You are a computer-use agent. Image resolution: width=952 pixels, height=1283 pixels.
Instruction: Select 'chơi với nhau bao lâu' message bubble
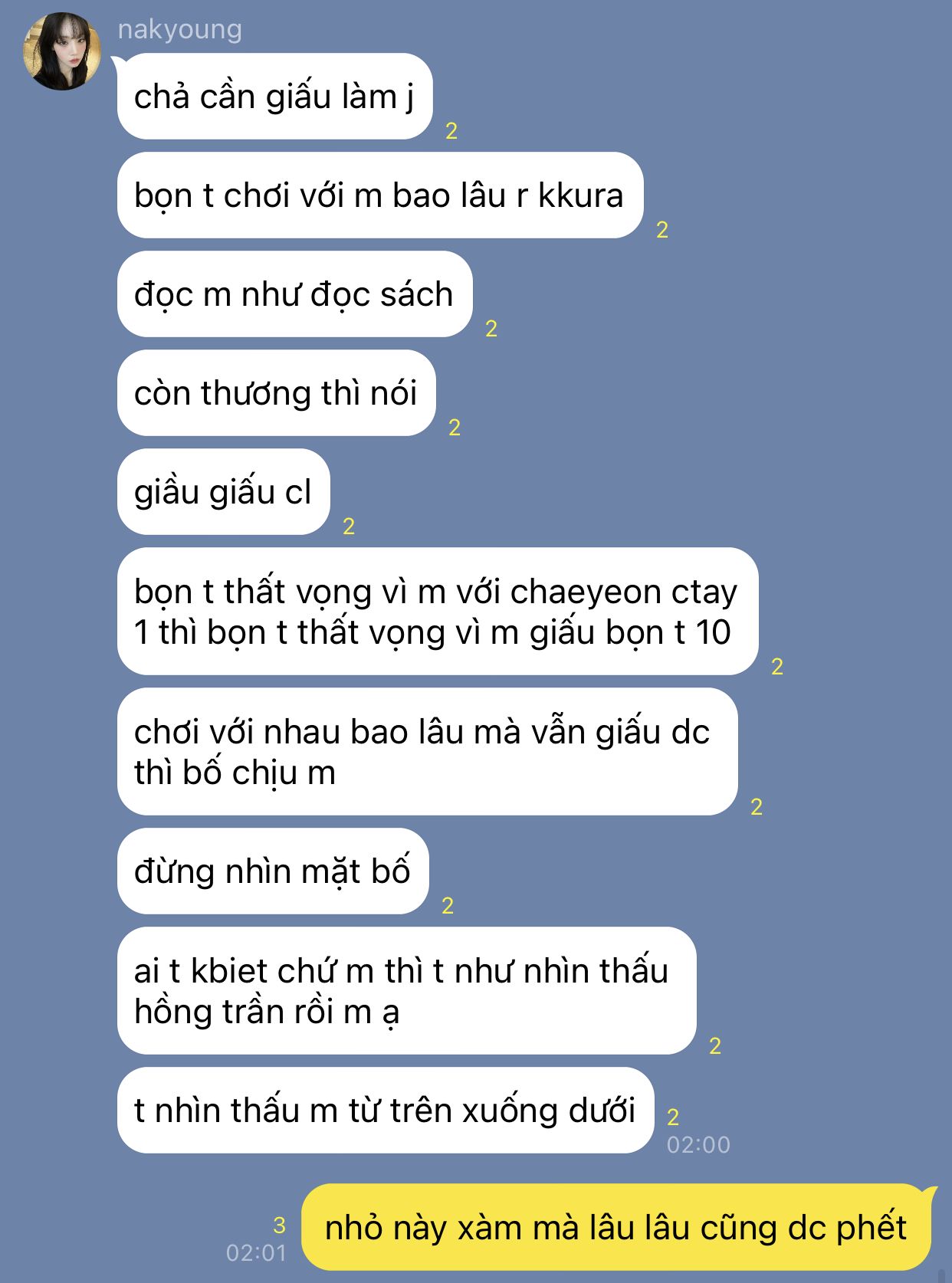coord(427,752)
